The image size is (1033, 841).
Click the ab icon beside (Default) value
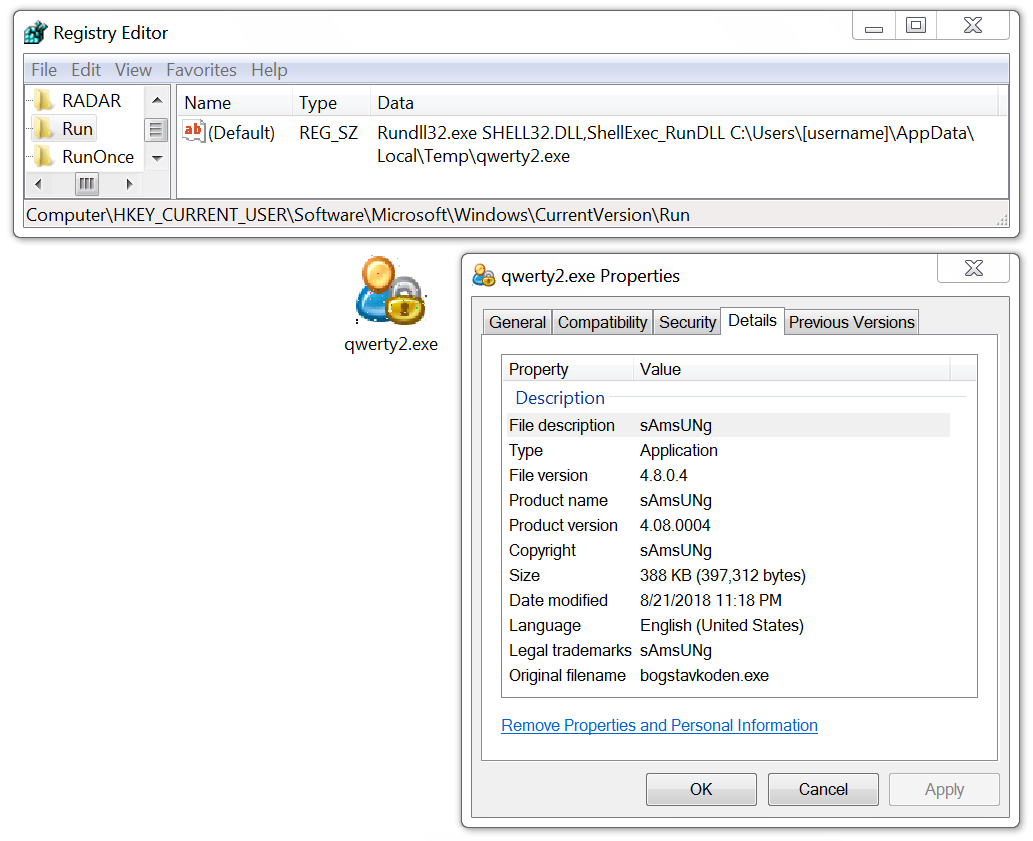pos(192,128)
